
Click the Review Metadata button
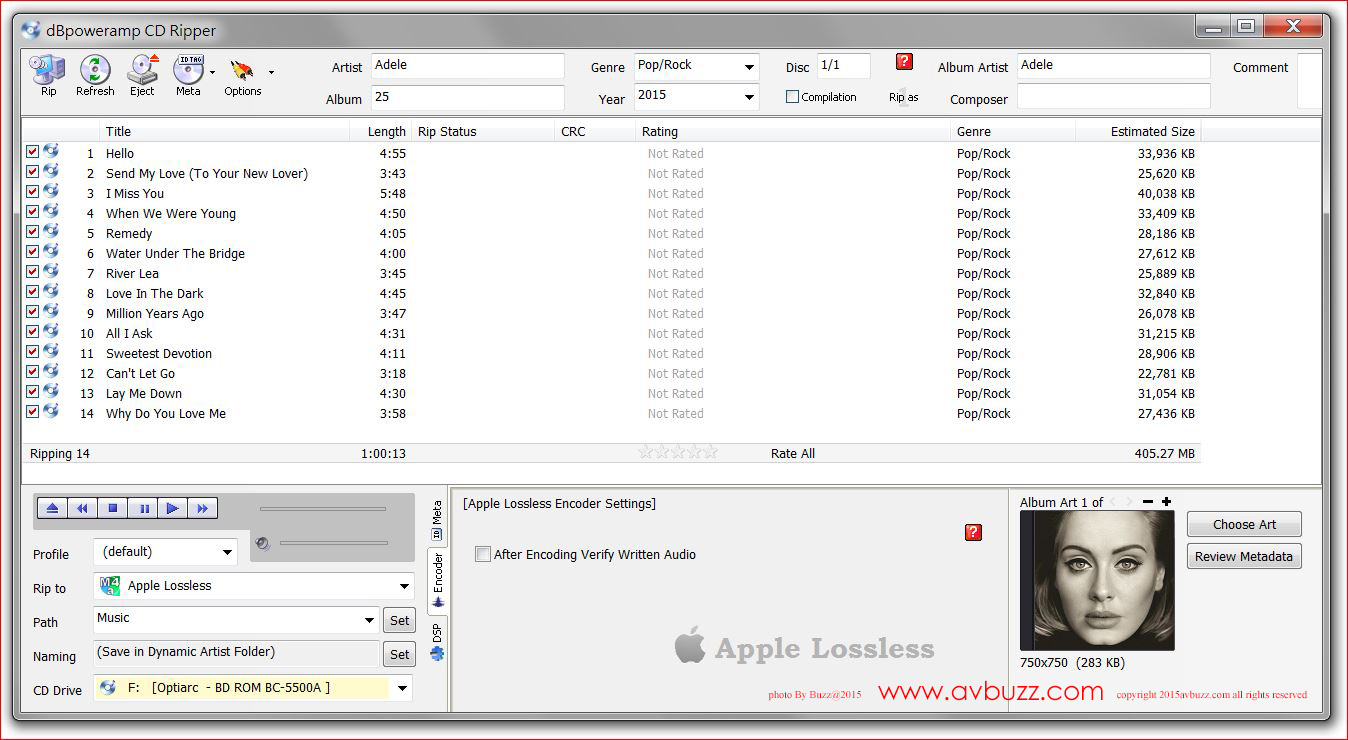1243,556
